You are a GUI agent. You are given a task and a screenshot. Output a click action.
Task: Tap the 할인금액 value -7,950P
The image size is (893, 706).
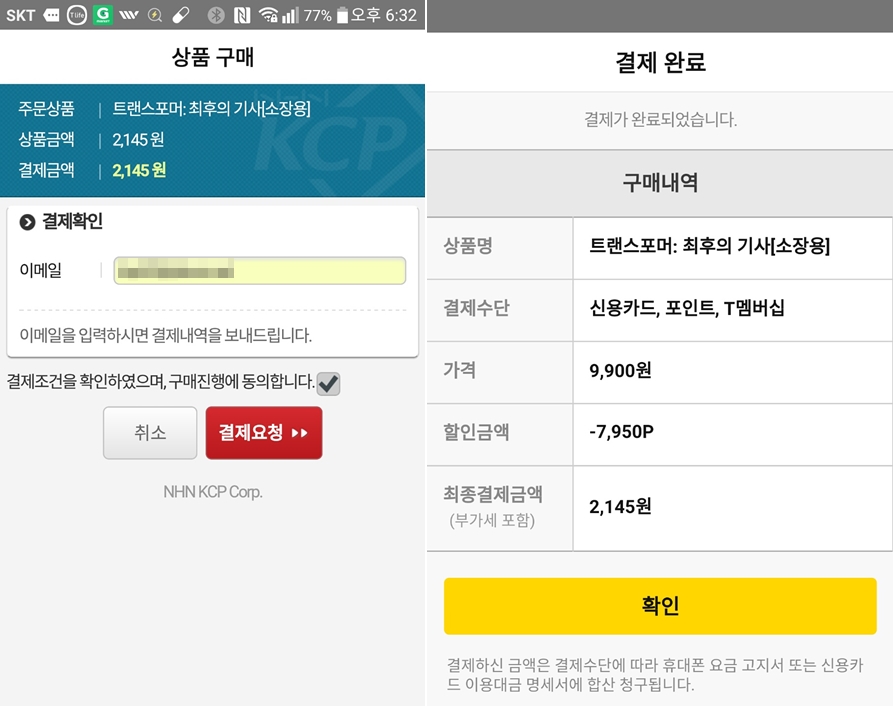[621, 432]
